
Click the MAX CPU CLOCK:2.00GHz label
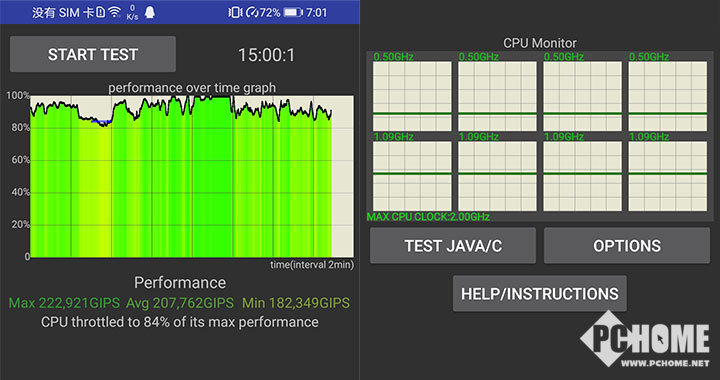[428, 217]
